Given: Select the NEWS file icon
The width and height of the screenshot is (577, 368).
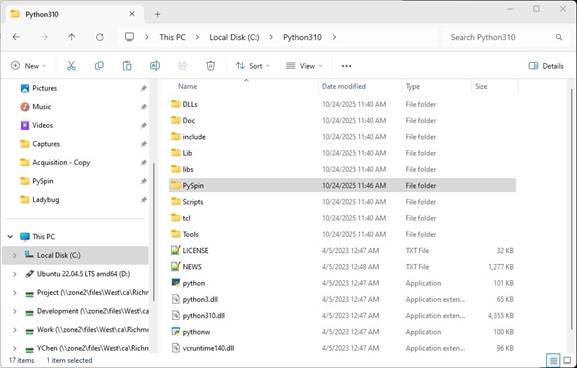Looking at the screenshot, I should click(176, 266).
